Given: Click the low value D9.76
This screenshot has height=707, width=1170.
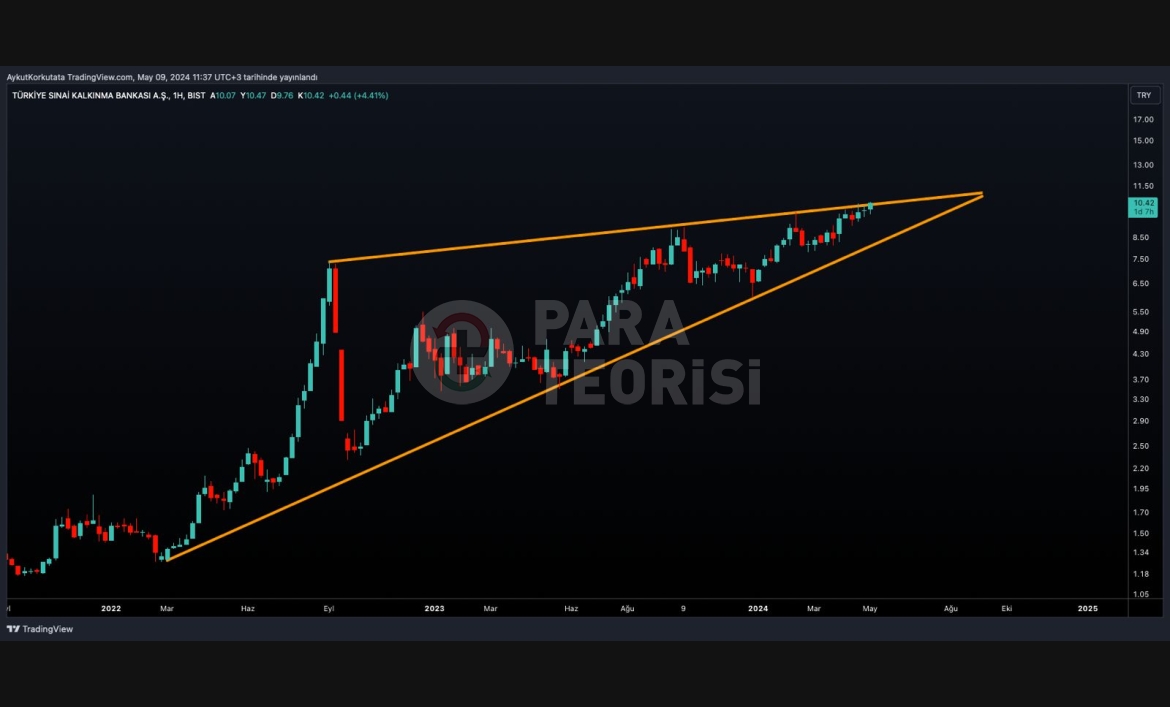Looking at the screenshot, I should pos(282,95).
